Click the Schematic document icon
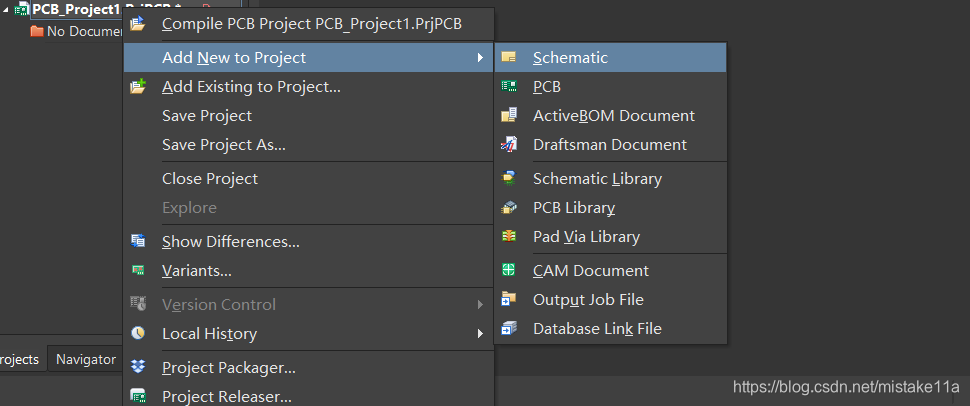This screenshot has height=406, width=970. [x=509, y=58]
